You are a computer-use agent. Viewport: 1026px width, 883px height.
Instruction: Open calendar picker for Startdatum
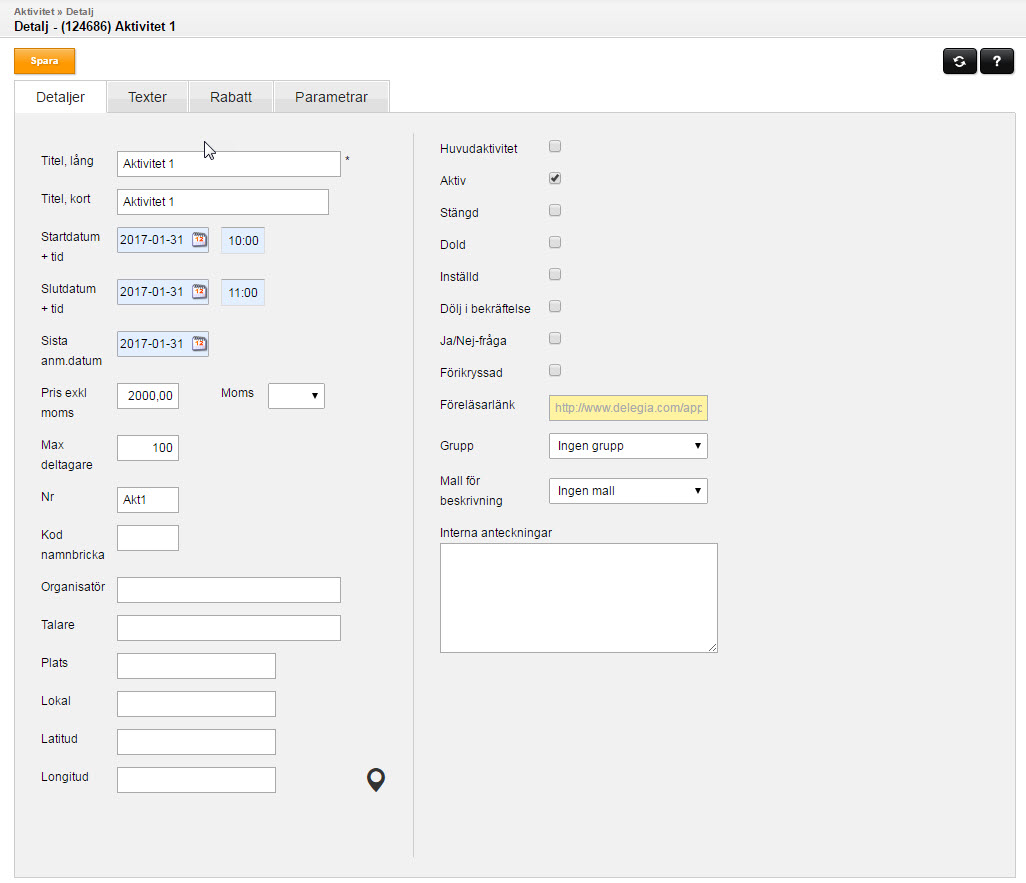click(x=199, y=240)
